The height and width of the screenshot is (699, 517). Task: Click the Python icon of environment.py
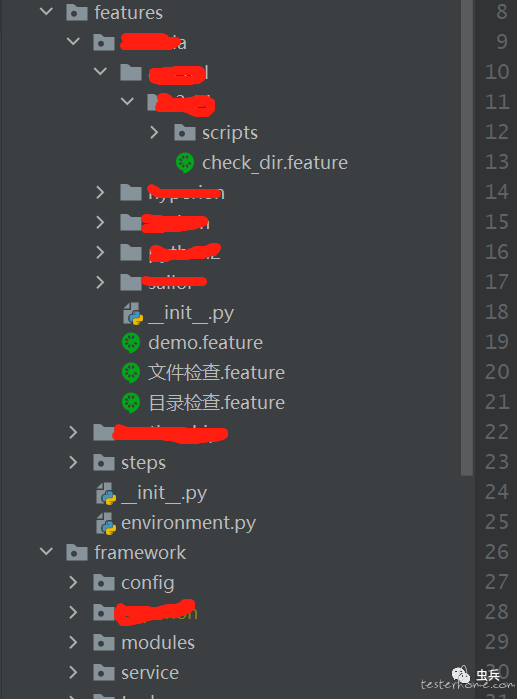(x=107, y=523)
